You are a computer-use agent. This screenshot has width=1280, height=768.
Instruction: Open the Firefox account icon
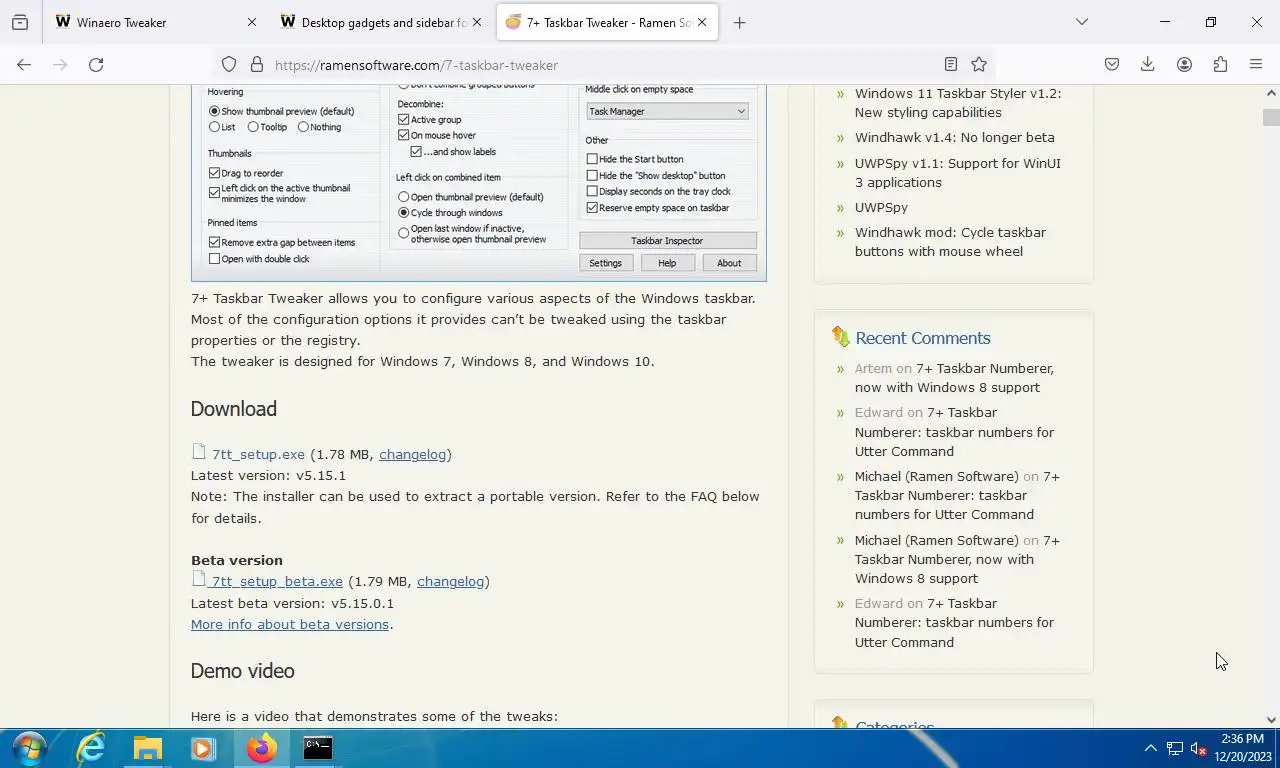[x=1184, y=64]
